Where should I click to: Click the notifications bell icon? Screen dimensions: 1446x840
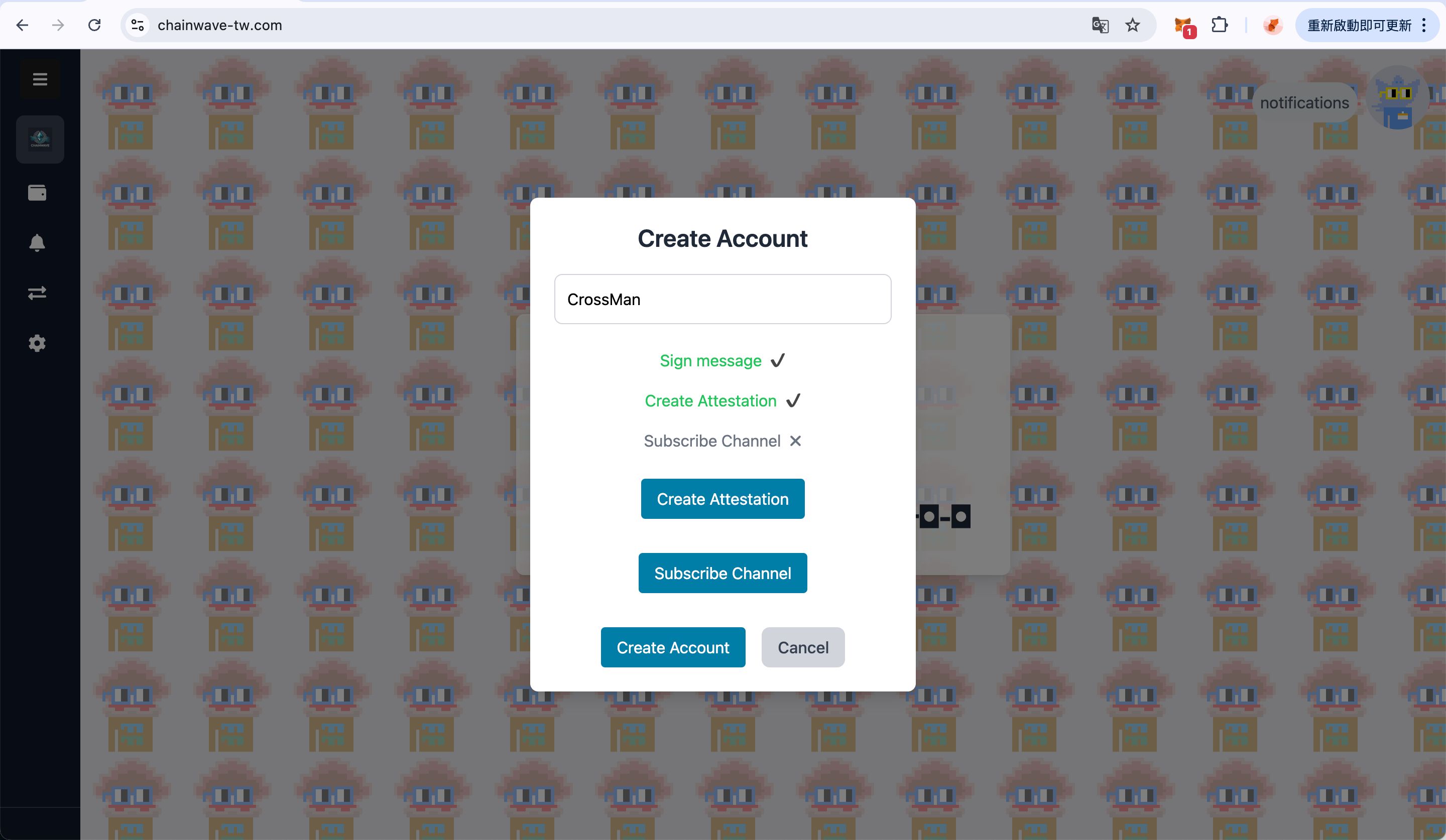click(x=38, y=242)
